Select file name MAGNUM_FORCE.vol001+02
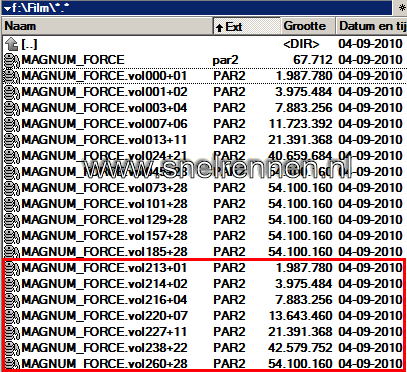 (104, 92)
